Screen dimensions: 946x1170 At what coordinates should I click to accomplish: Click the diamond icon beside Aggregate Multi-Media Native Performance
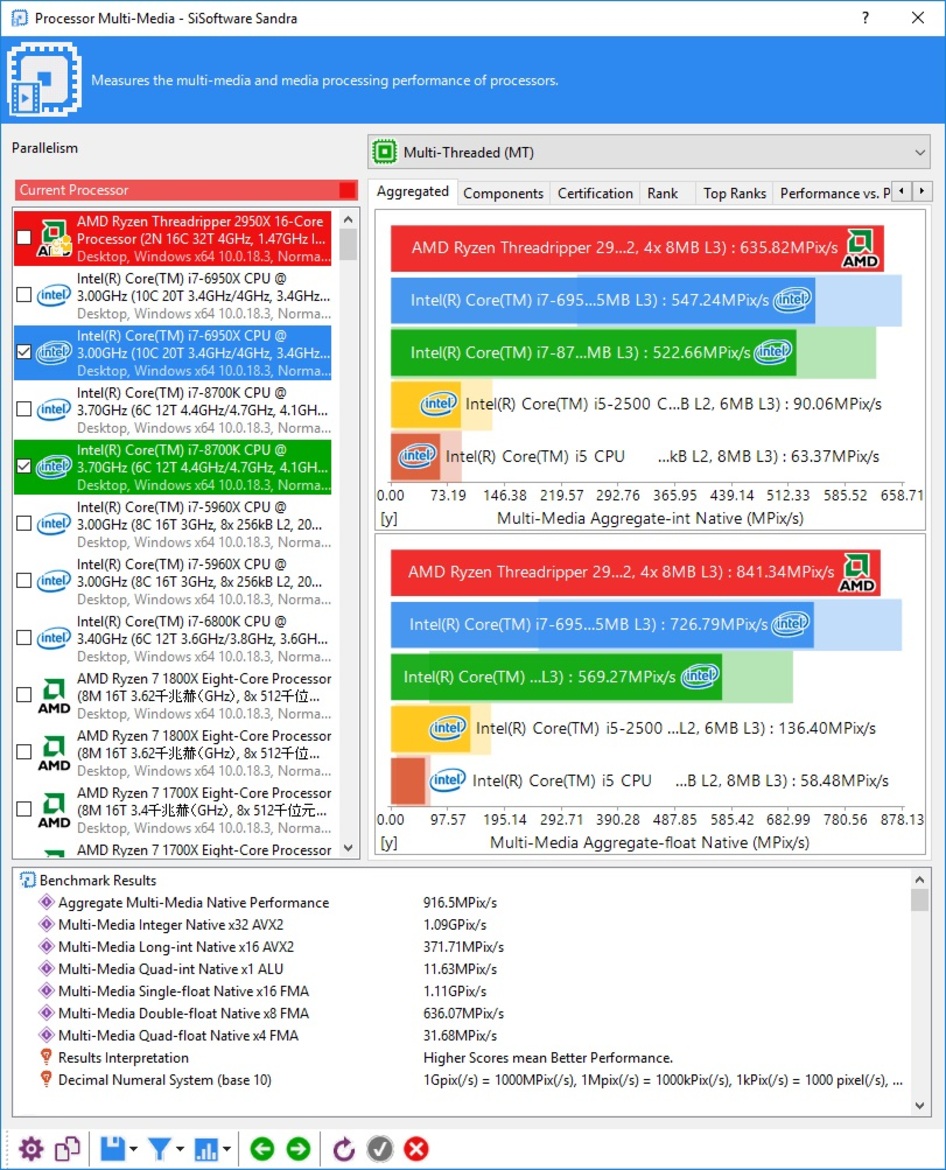46,902
